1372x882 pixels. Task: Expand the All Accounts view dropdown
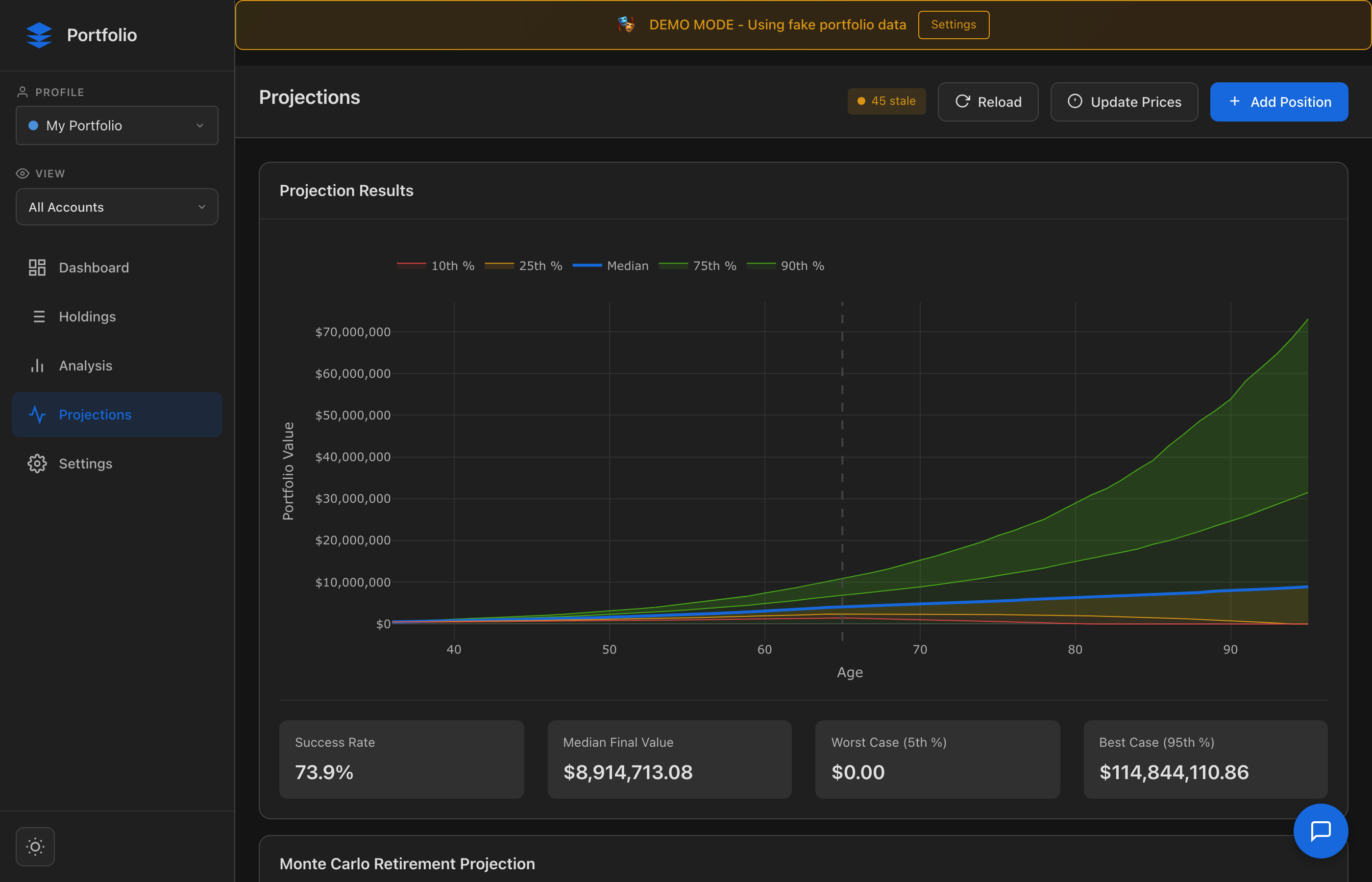(117, 207)
